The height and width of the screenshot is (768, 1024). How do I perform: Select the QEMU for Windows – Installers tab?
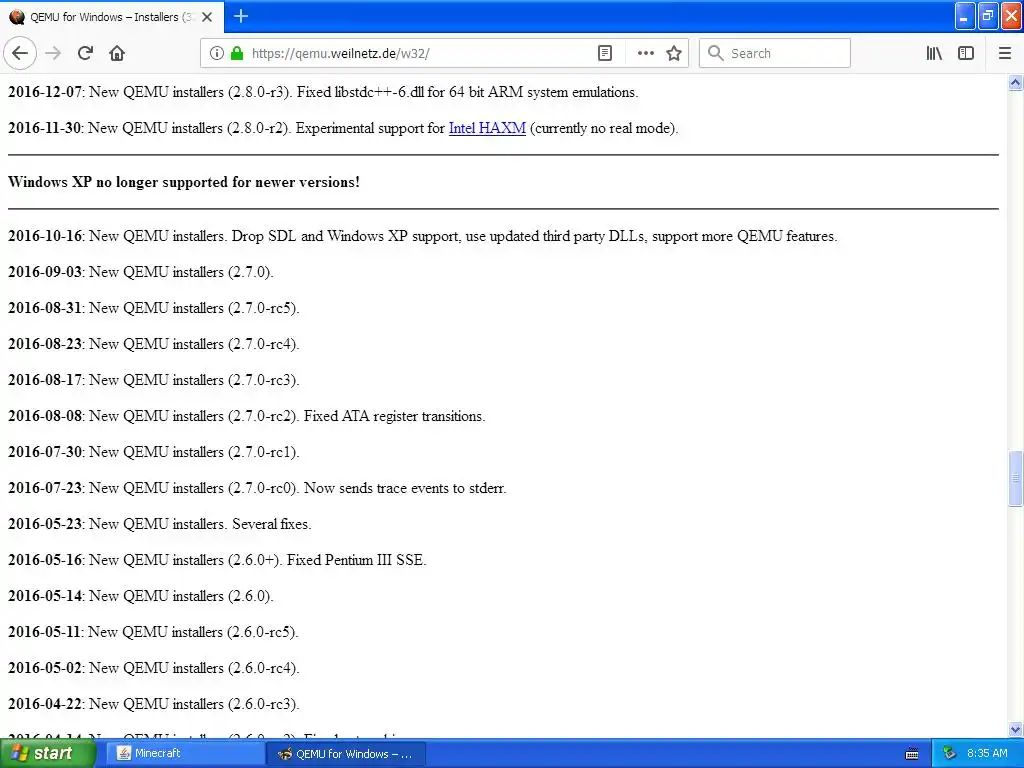coord(111,17)
